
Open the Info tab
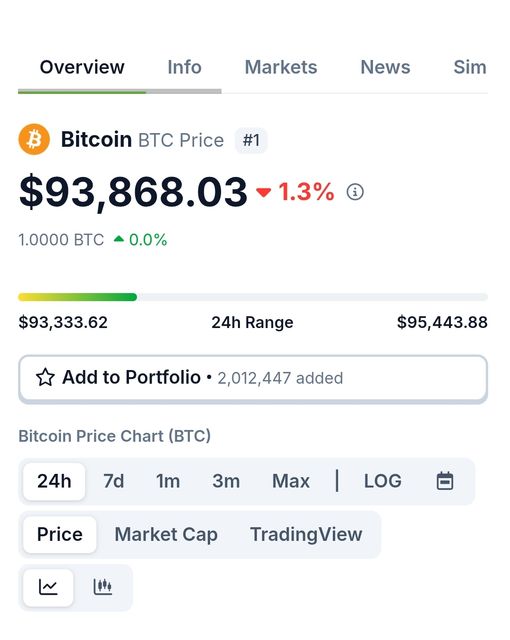tap(184, 67)
